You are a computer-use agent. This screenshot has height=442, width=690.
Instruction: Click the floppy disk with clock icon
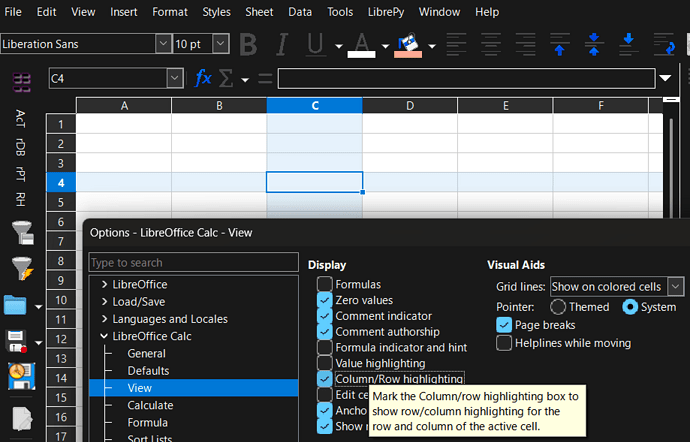tap(22, 376)
